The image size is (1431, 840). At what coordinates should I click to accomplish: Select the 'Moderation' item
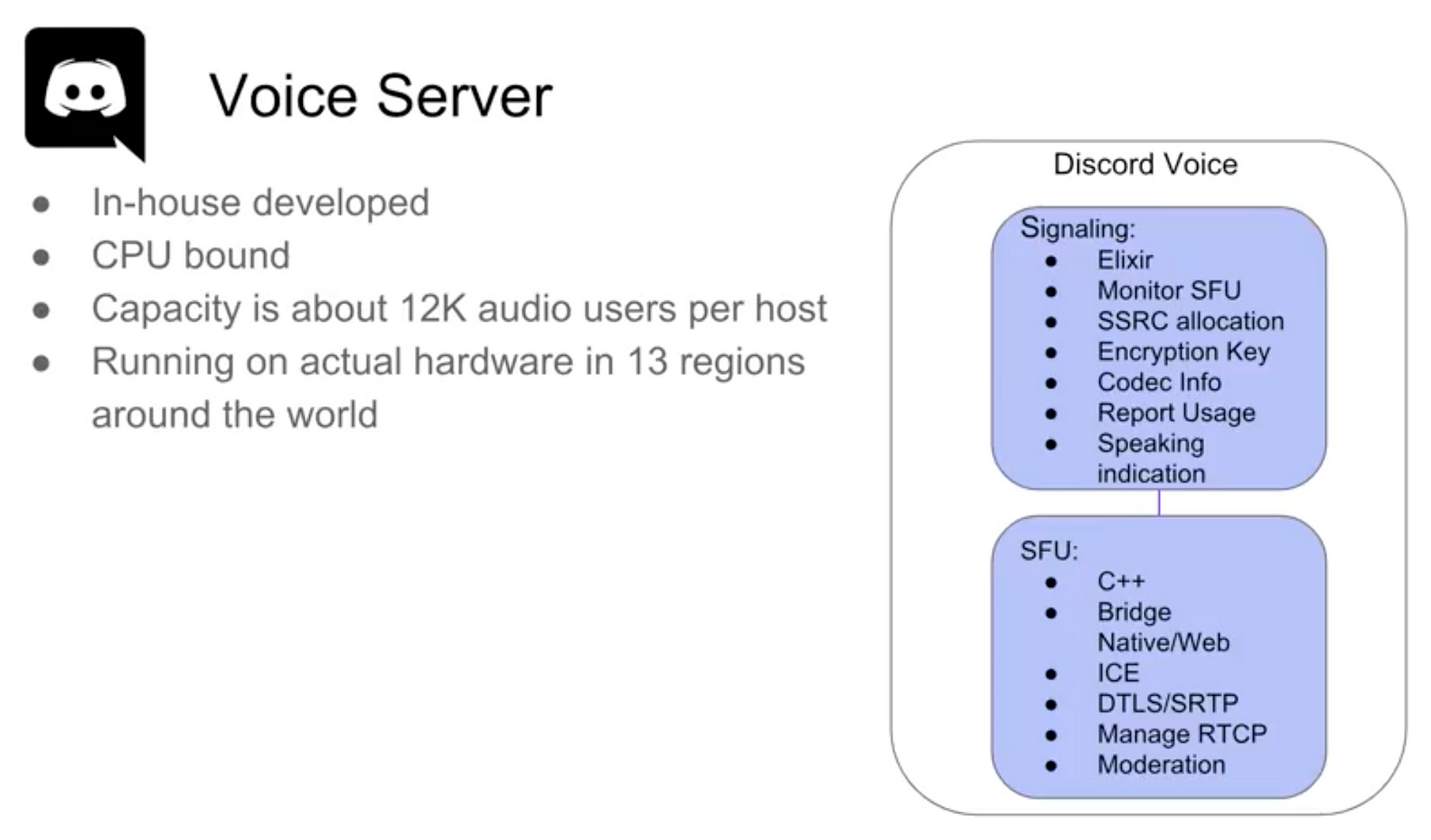1161,764
